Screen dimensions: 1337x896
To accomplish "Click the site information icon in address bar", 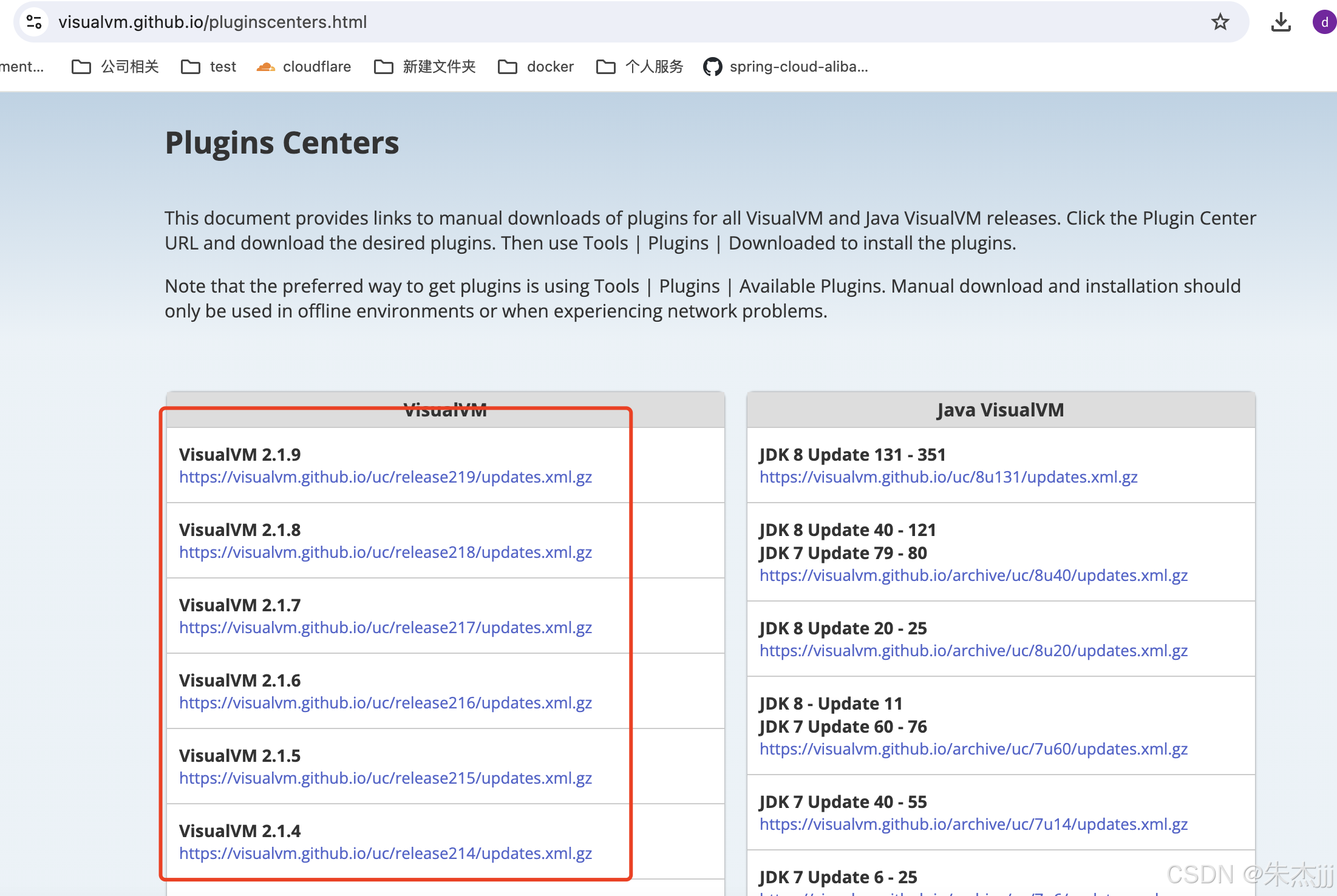I will coord(35,22).
